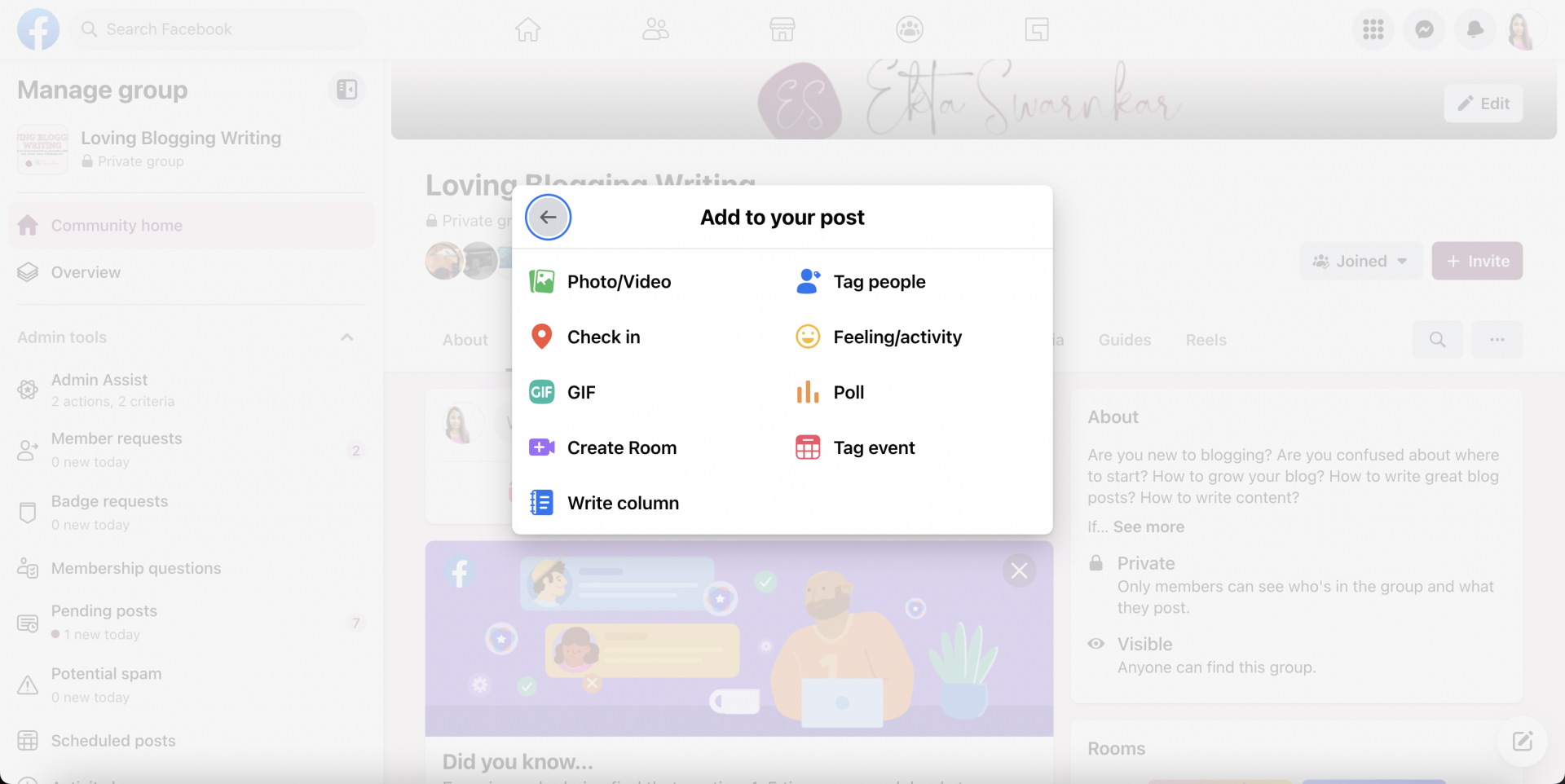Select the Check in option
The width and height of the screenshot is (1565, 784).
click(604, 336)
